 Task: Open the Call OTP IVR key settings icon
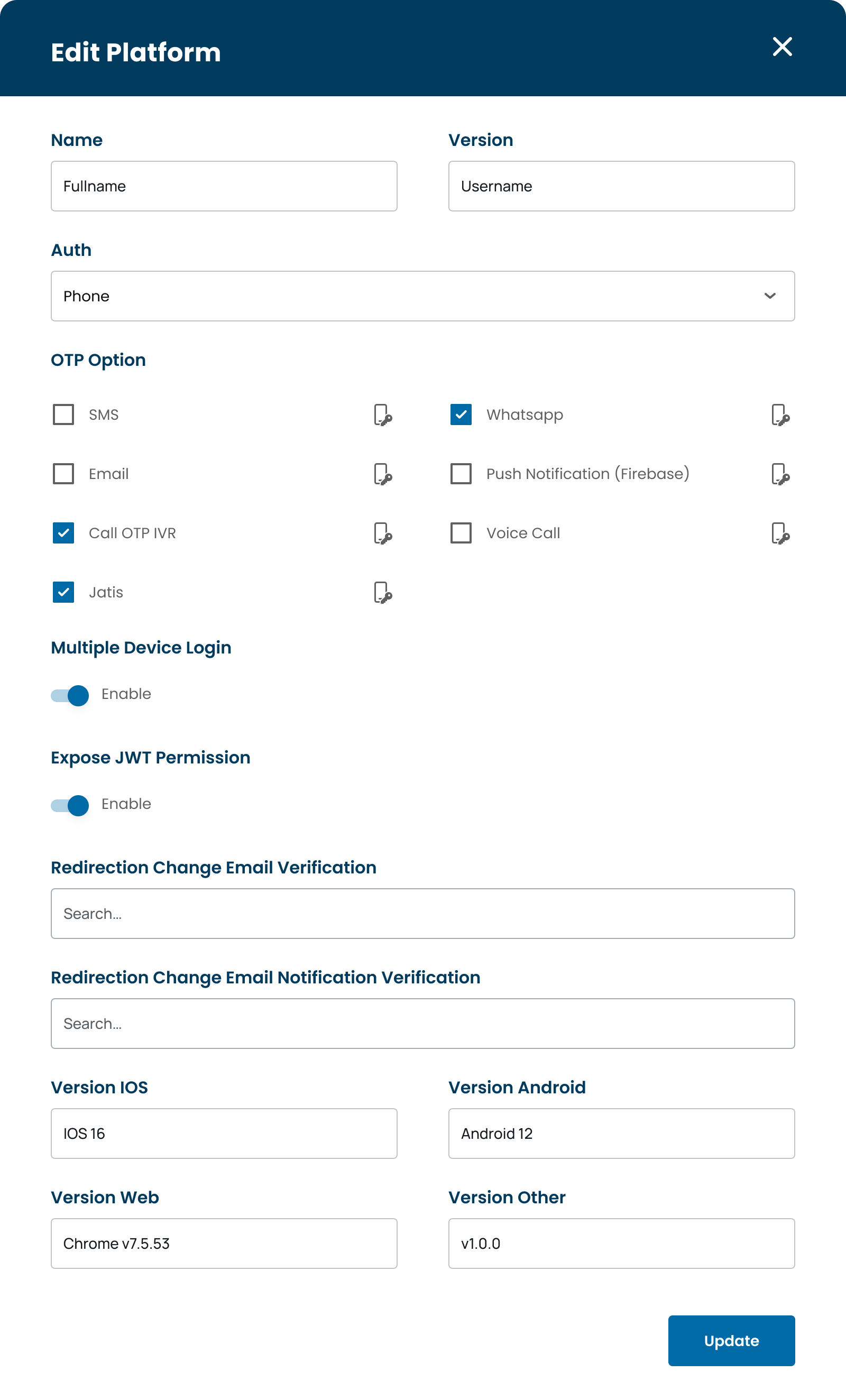pyautogui.click(x=383, y=533)
